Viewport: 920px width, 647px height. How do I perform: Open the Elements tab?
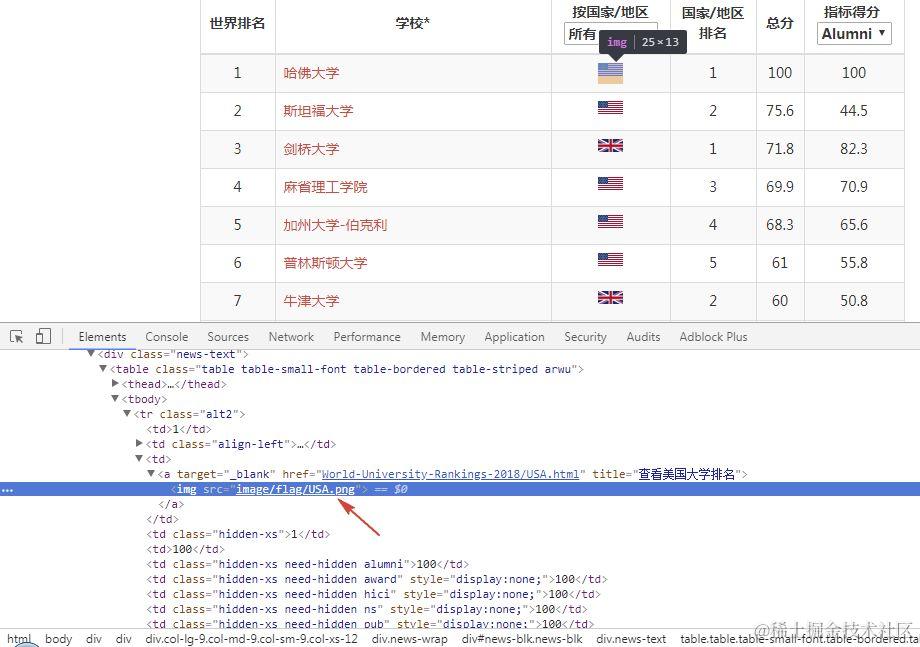click(102, 337)
